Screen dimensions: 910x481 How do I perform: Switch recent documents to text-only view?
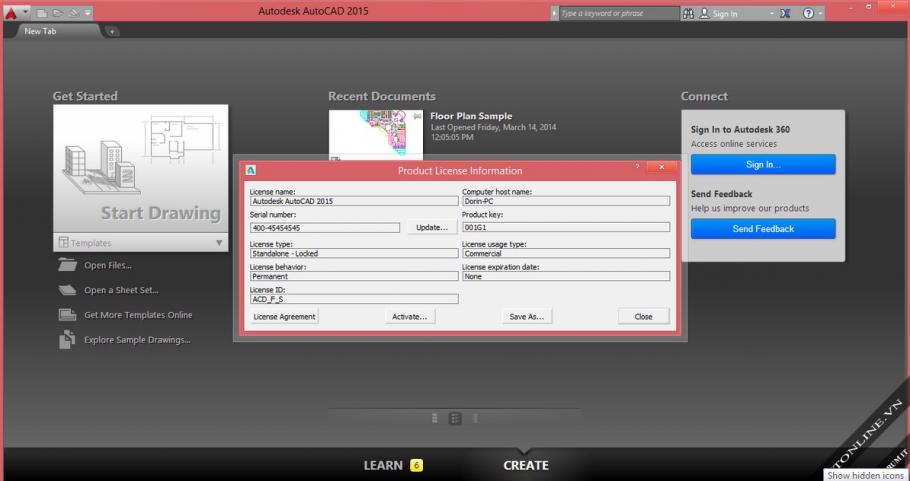(475, 418)
